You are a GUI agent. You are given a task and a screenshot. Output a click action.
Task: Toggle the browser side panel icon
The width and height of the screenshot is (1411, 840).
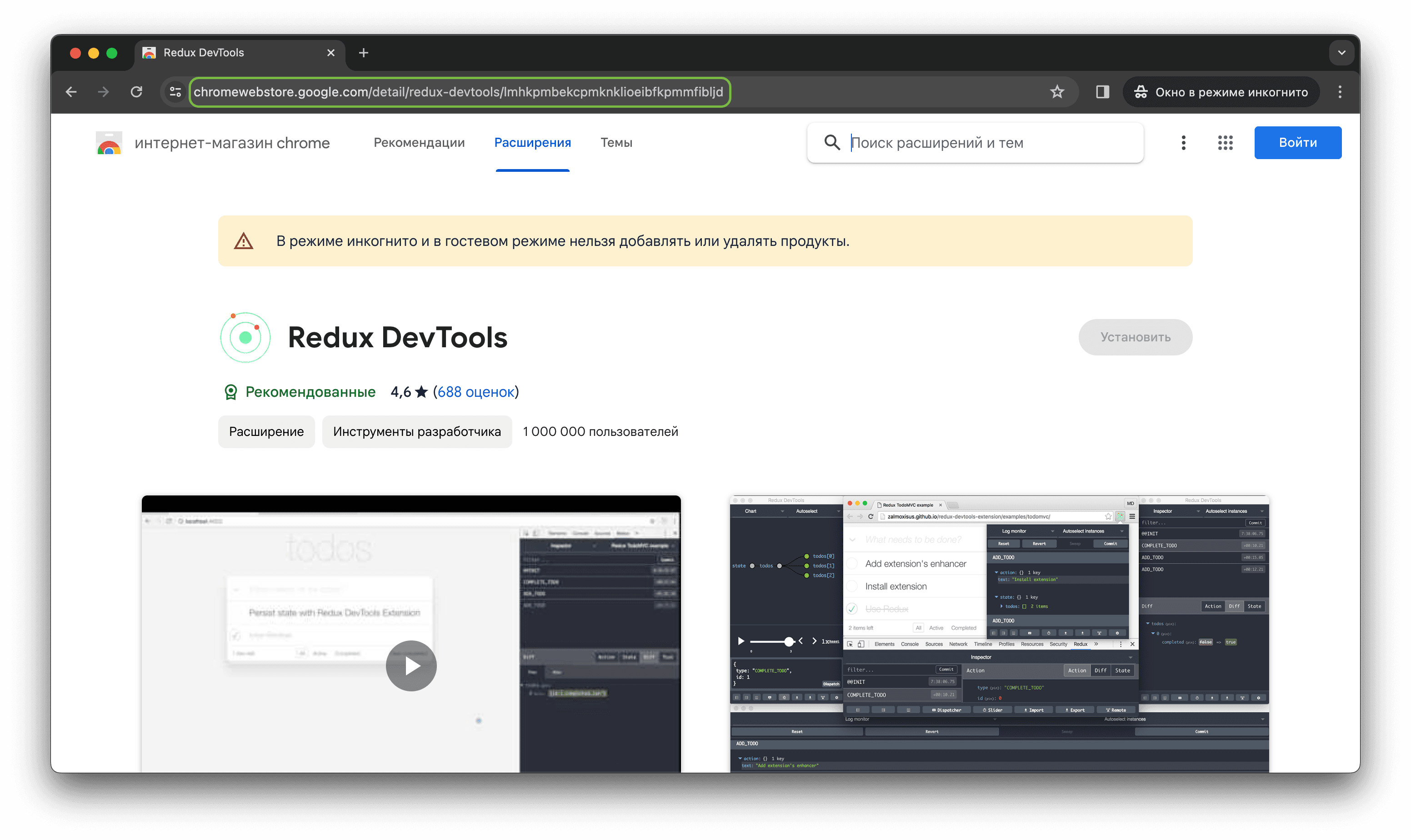click(x=1102, y=92)
